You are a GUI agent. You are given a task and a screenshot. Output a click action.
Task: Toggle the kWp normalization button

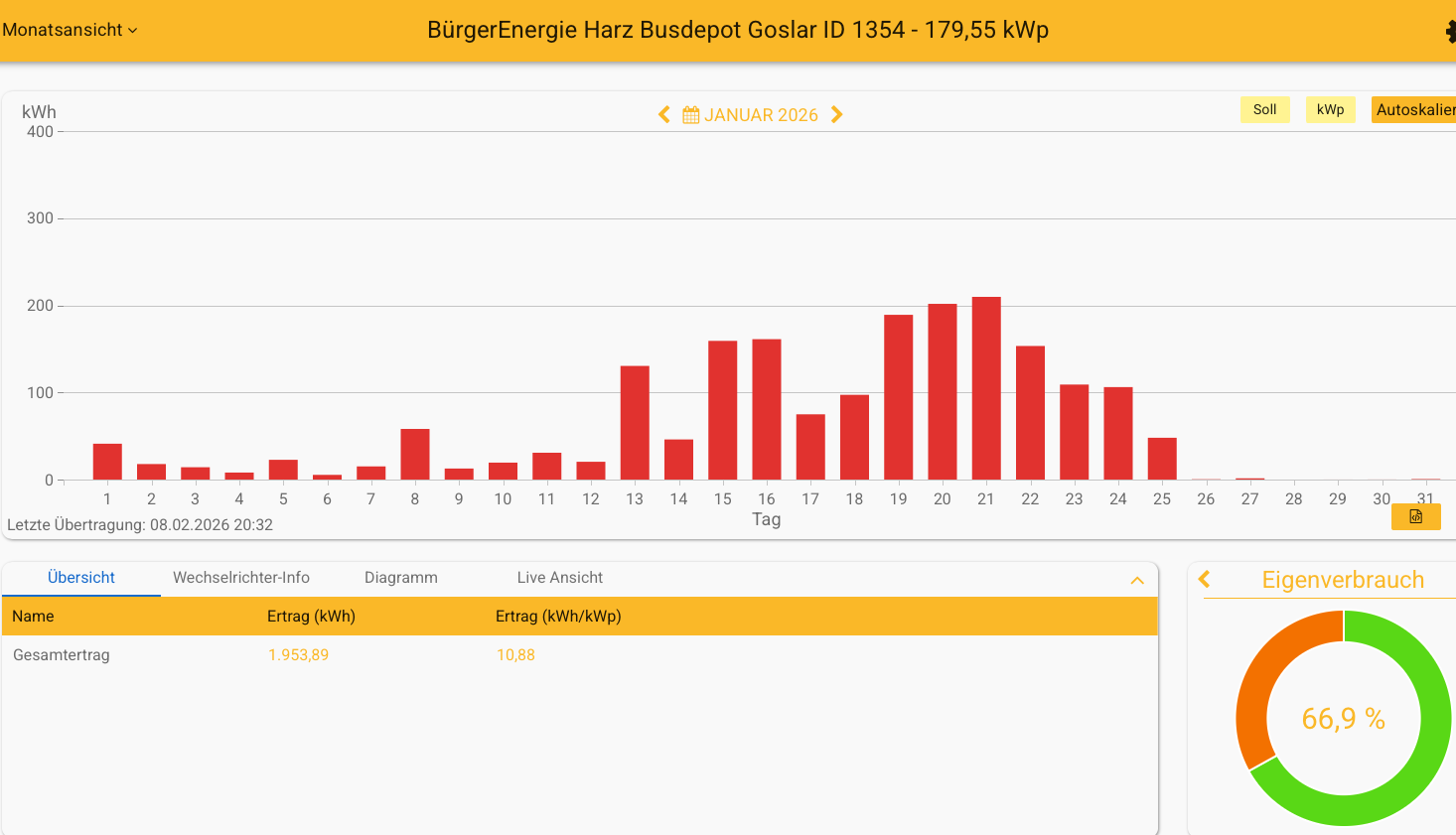(1330, 109)
